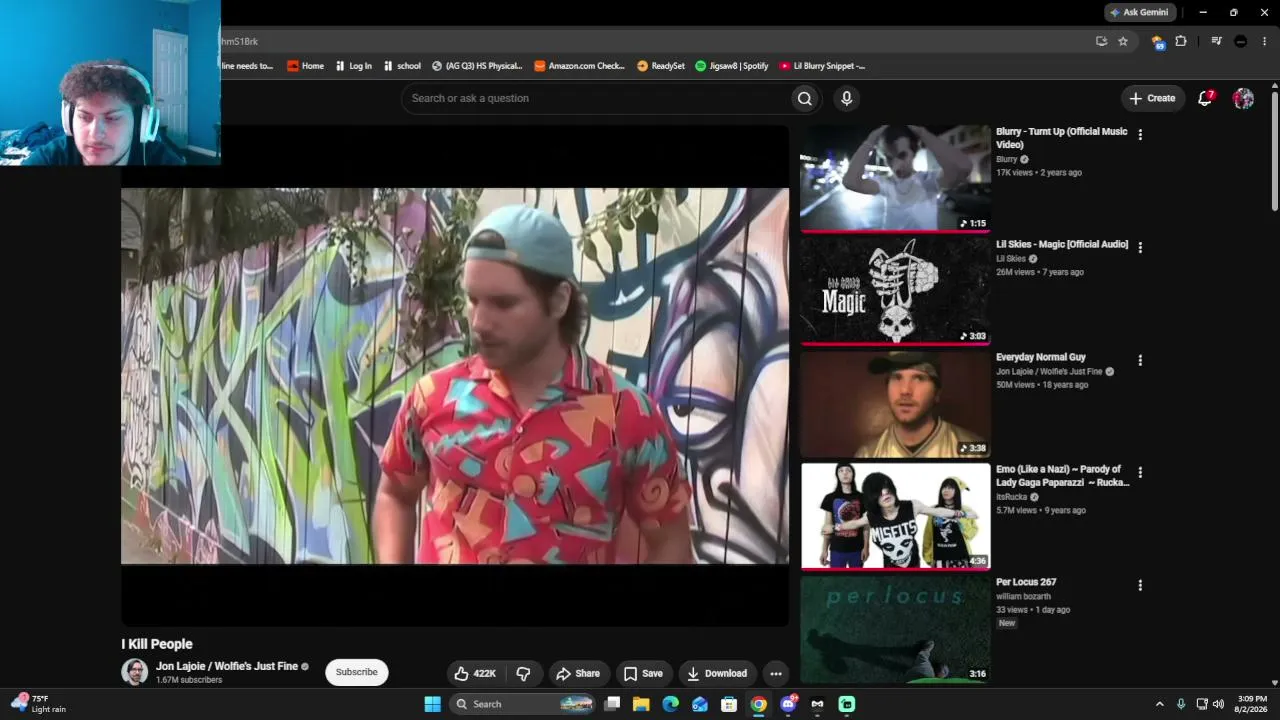The image size is (1280, 720).
Task: Click the YouTube page vertical scrollbar
Action: point(1274,150)
